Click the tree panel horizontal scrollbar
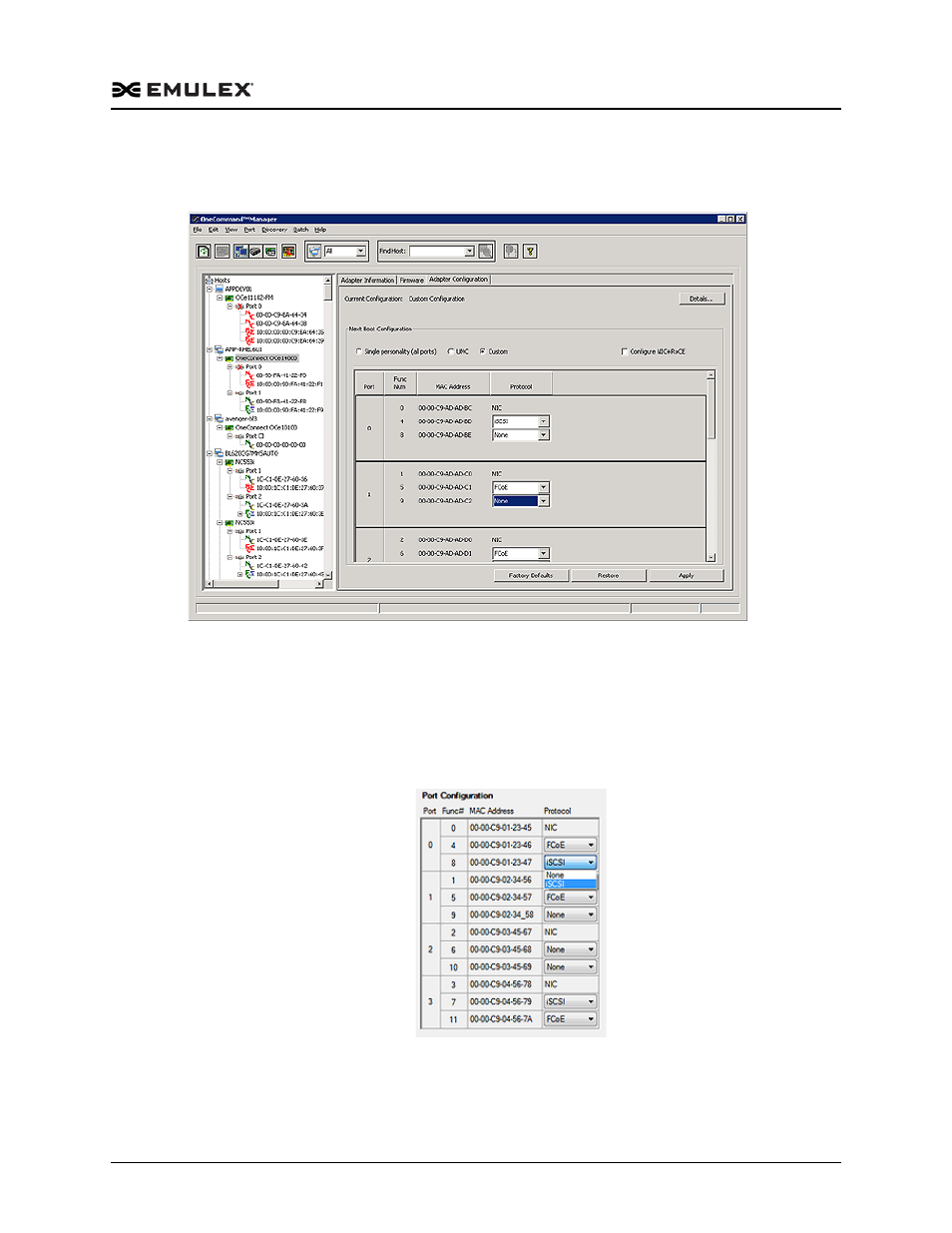The image size is (952, 1233). [264, 584]
